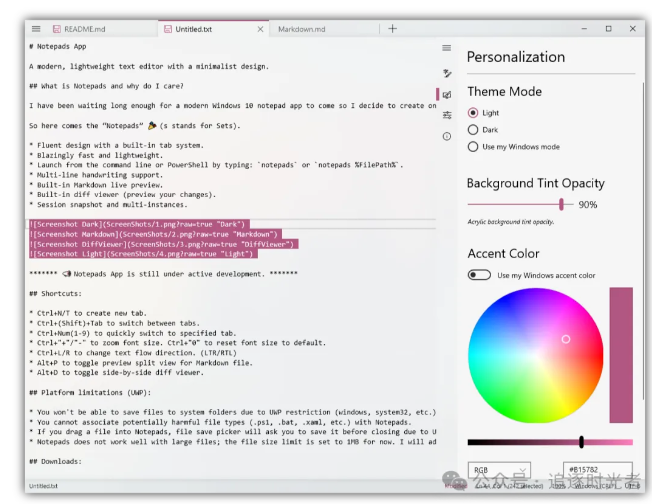Toggle the settings pane navigation menu
652x504 pixels.
click(x=447, y=48)
